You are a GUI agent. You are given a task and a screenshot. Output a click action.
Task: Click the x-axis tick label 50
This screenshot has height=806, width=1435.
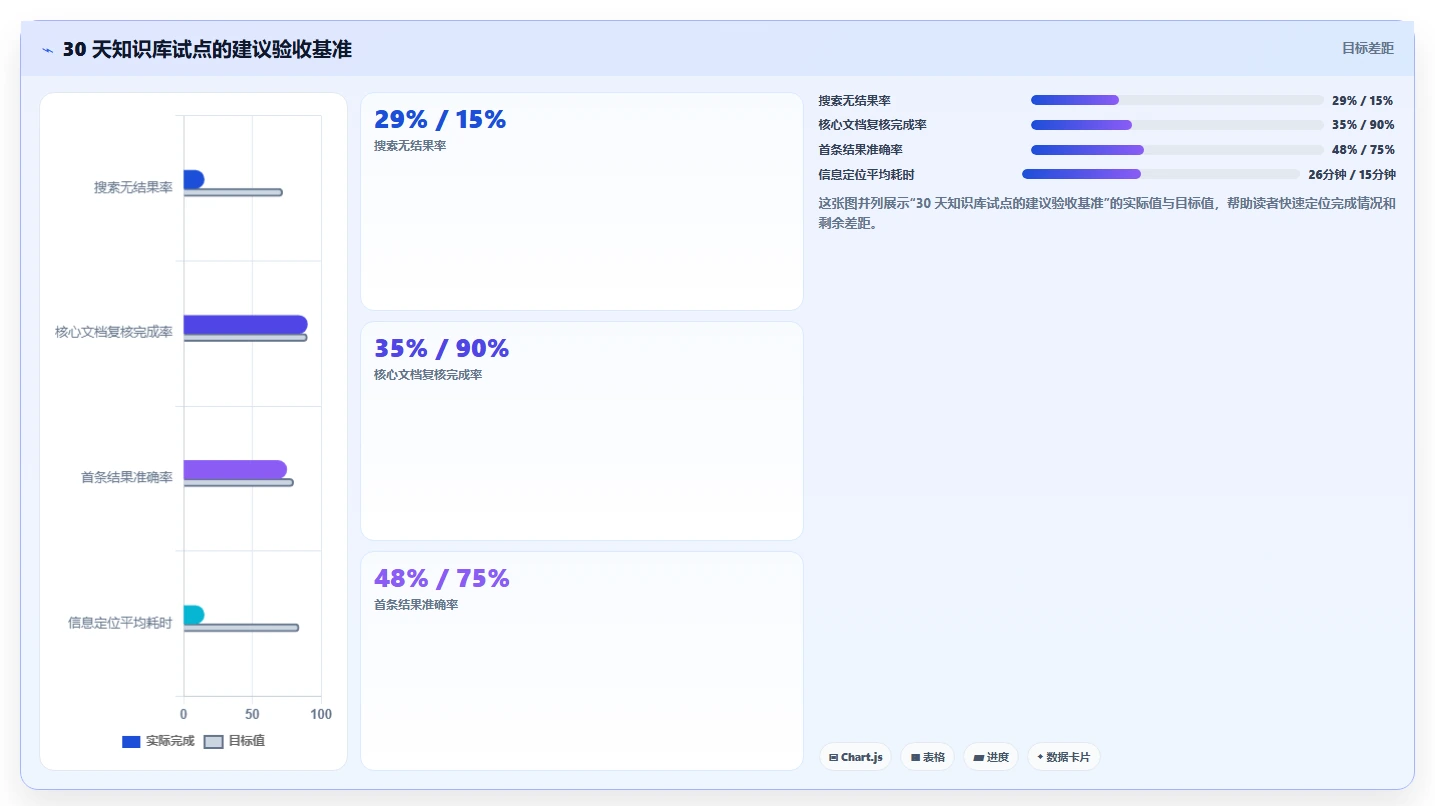252,714
